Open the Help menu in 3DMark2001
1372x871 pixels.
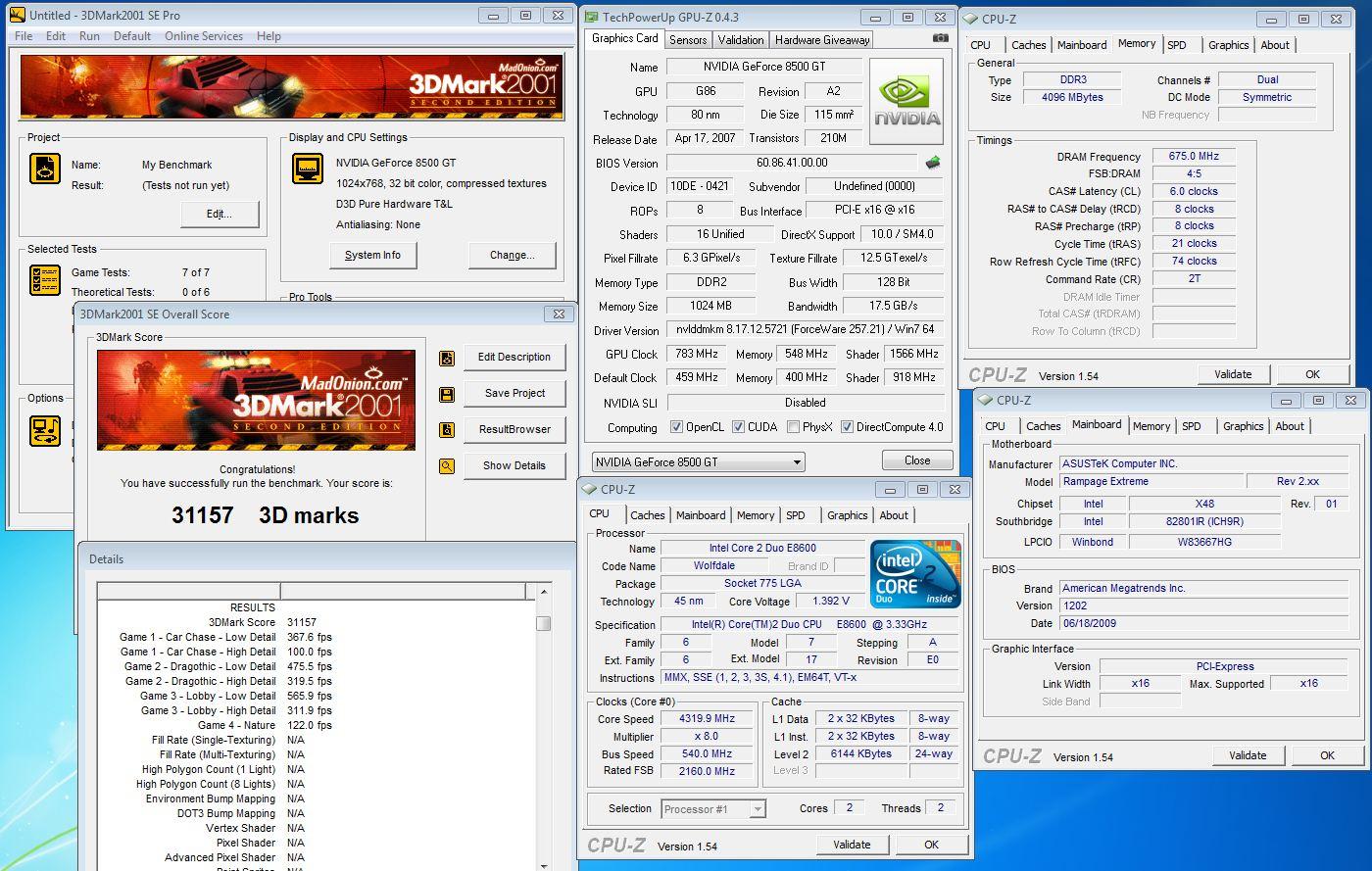[269, 36]
